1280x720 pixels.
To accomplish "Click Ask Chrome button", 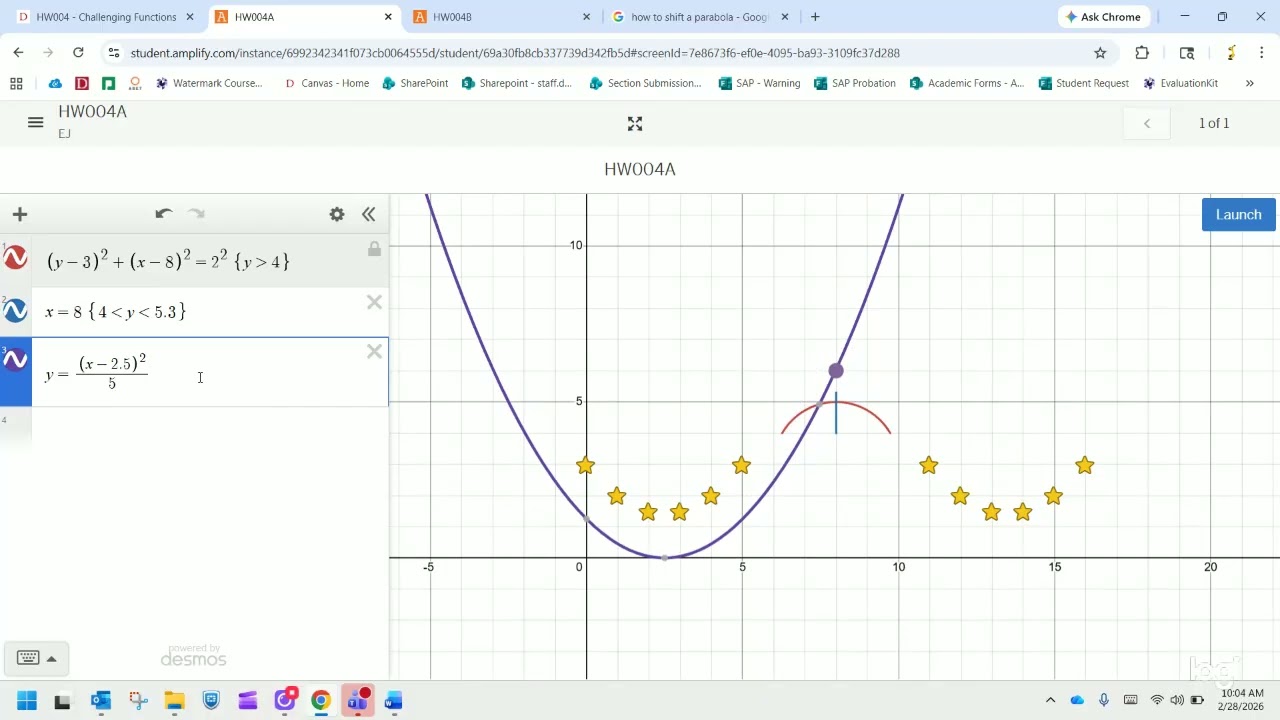I will tap(1103, 17).
